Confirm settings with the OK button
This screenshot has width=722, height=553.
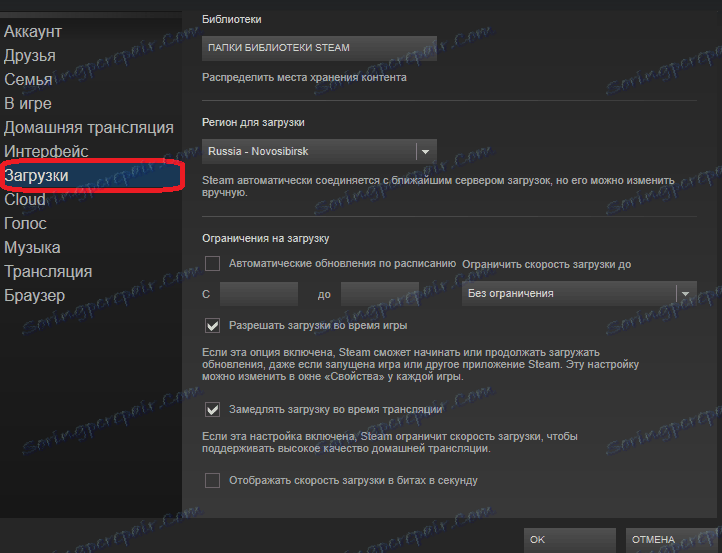570,540
